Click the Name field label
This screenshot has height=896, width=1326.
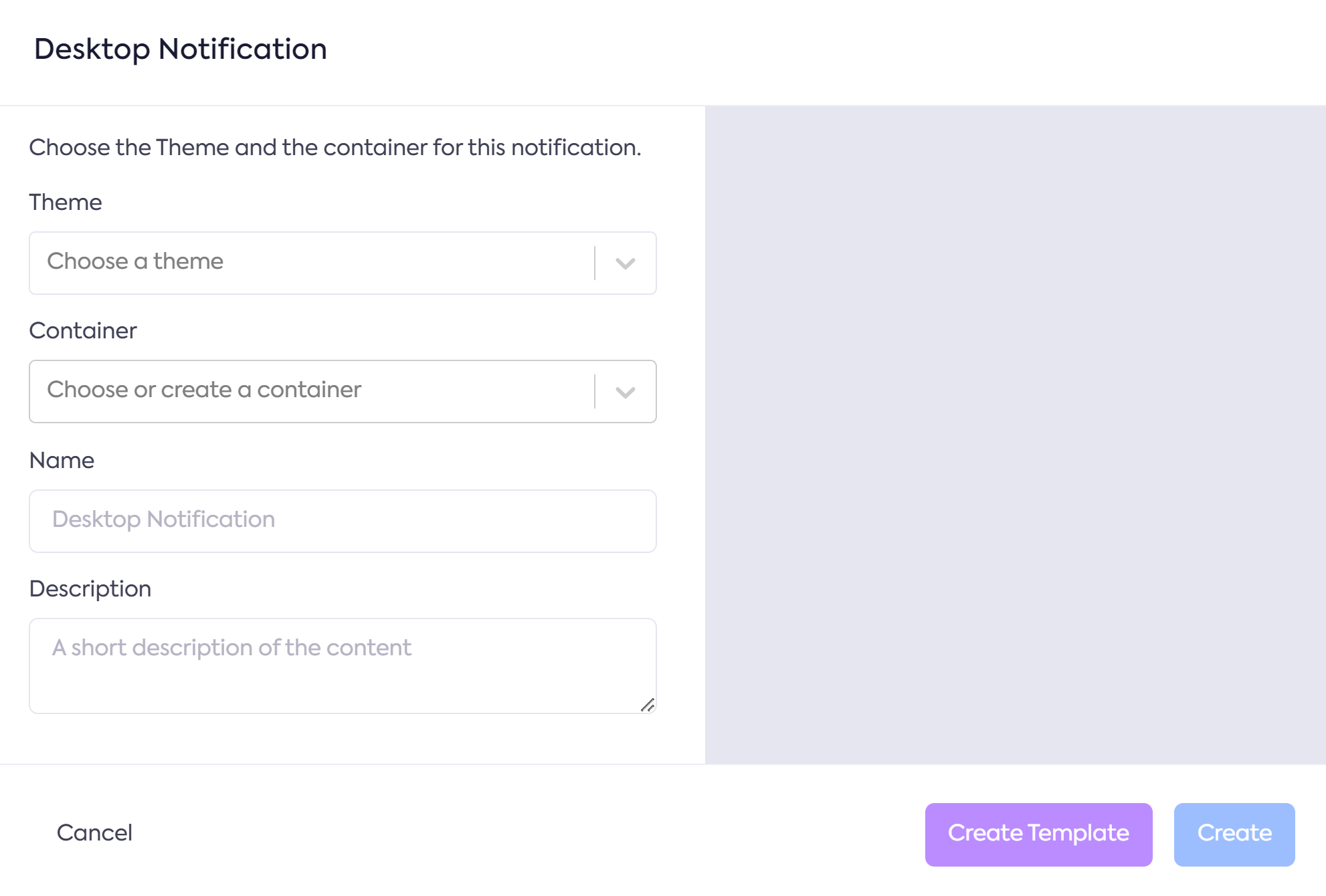[62, 460]
